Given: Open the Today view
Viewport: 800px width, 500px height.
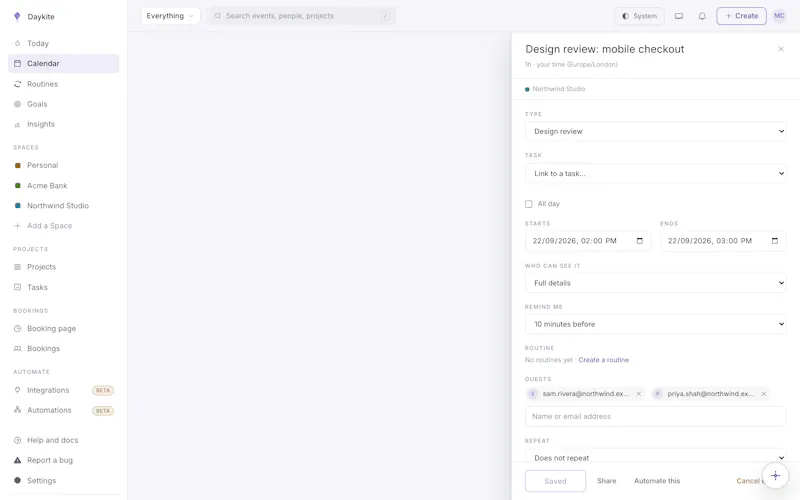Looking at the screenshot, I should [63, 43].
